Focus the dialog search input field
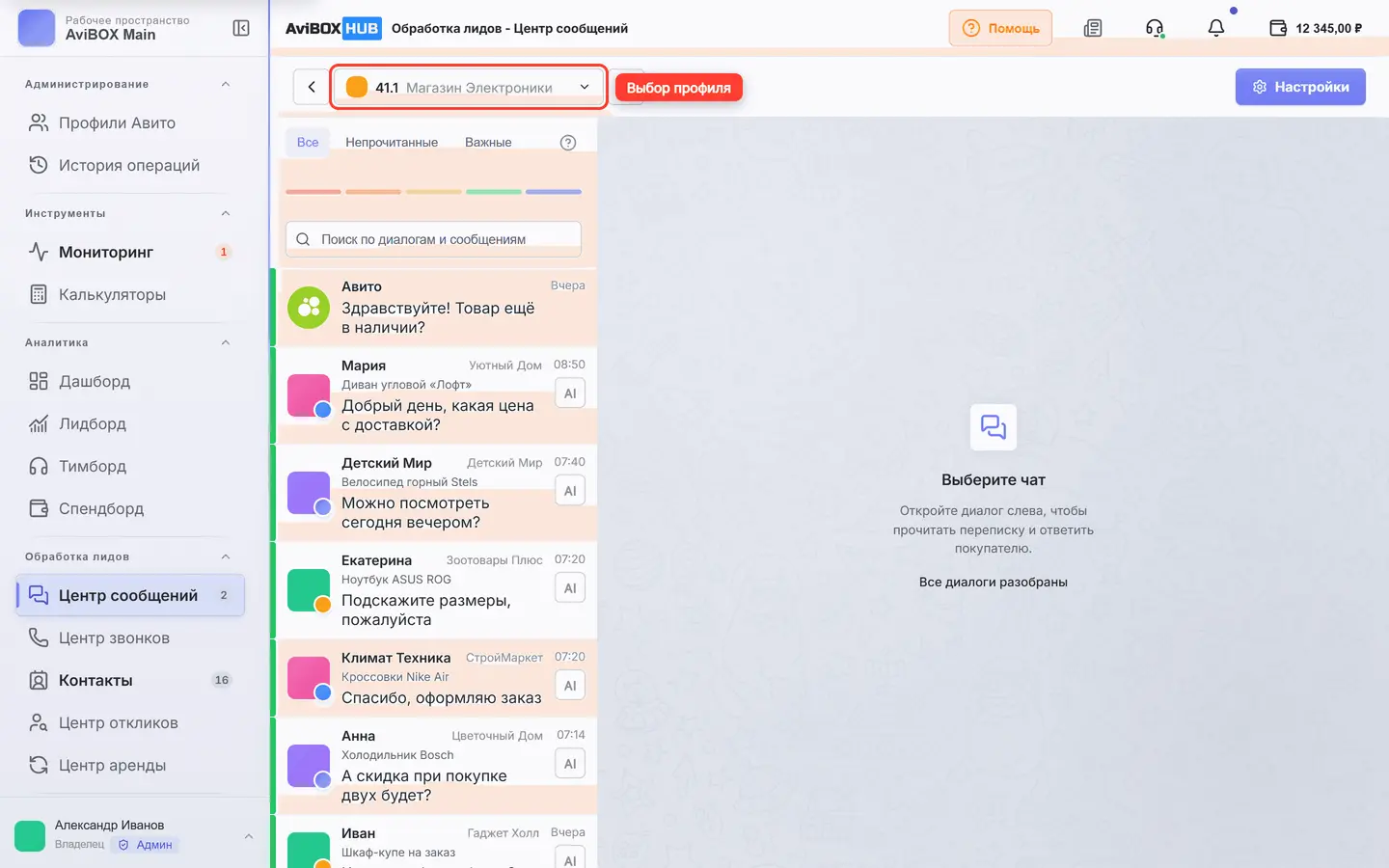Viewport: 1389px width, 868px height. [433, 239]
